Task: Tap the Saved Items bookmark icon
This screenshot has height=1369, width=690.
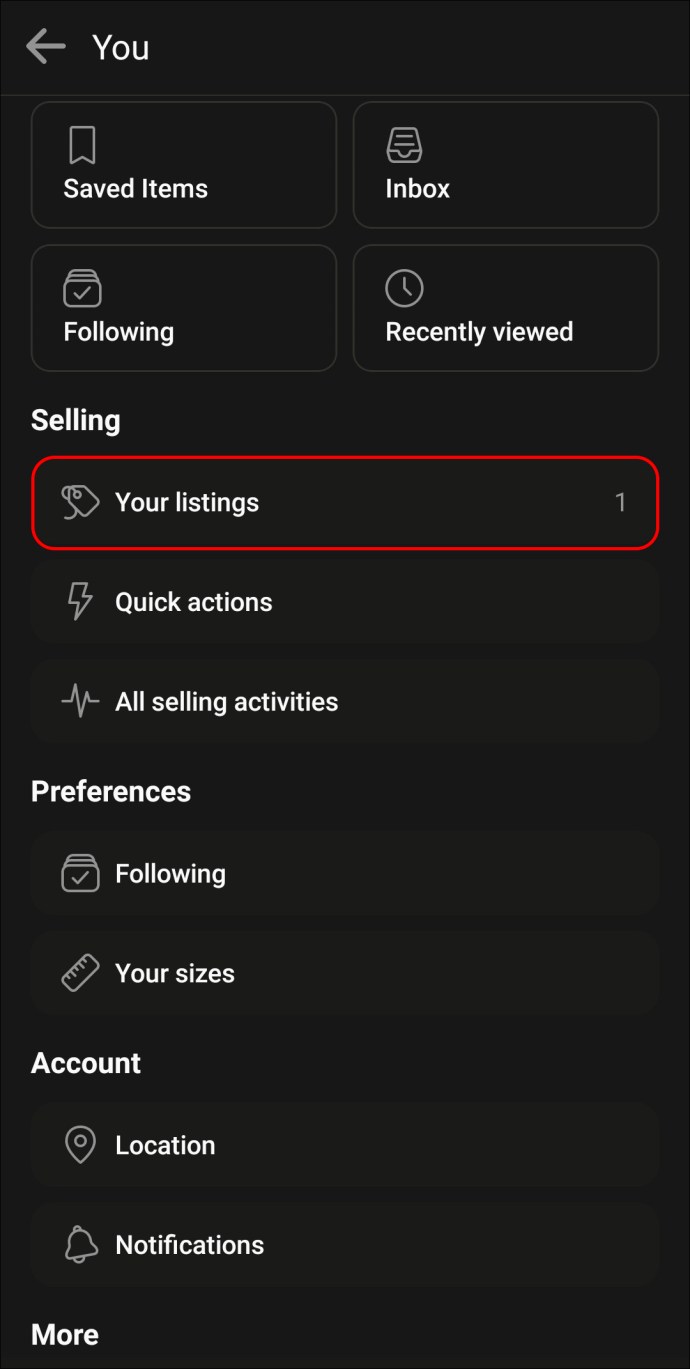Action: (82, 146)
